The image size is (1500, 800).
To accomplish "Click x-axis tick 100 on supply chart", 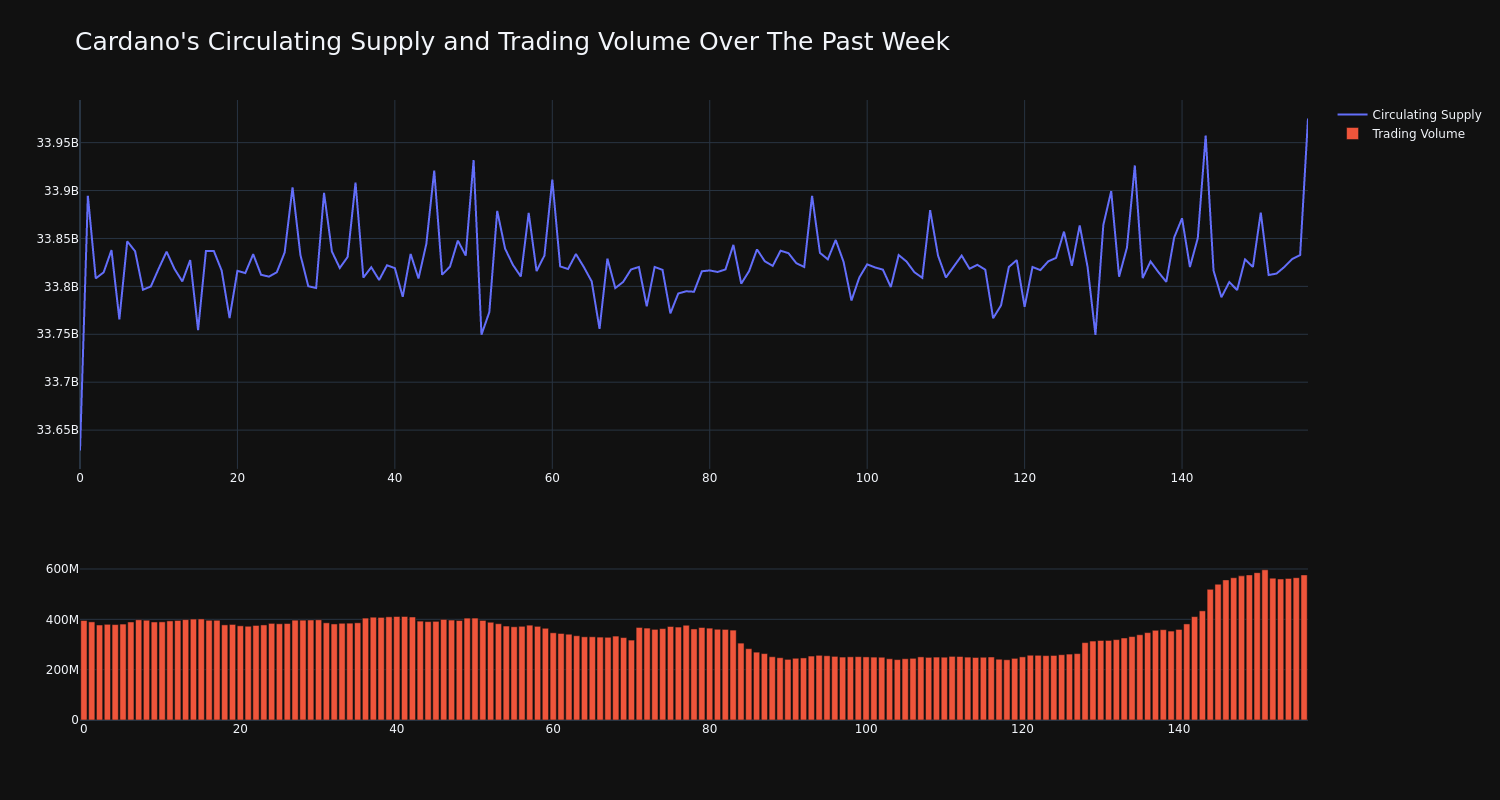I will [x=867, y=478].
